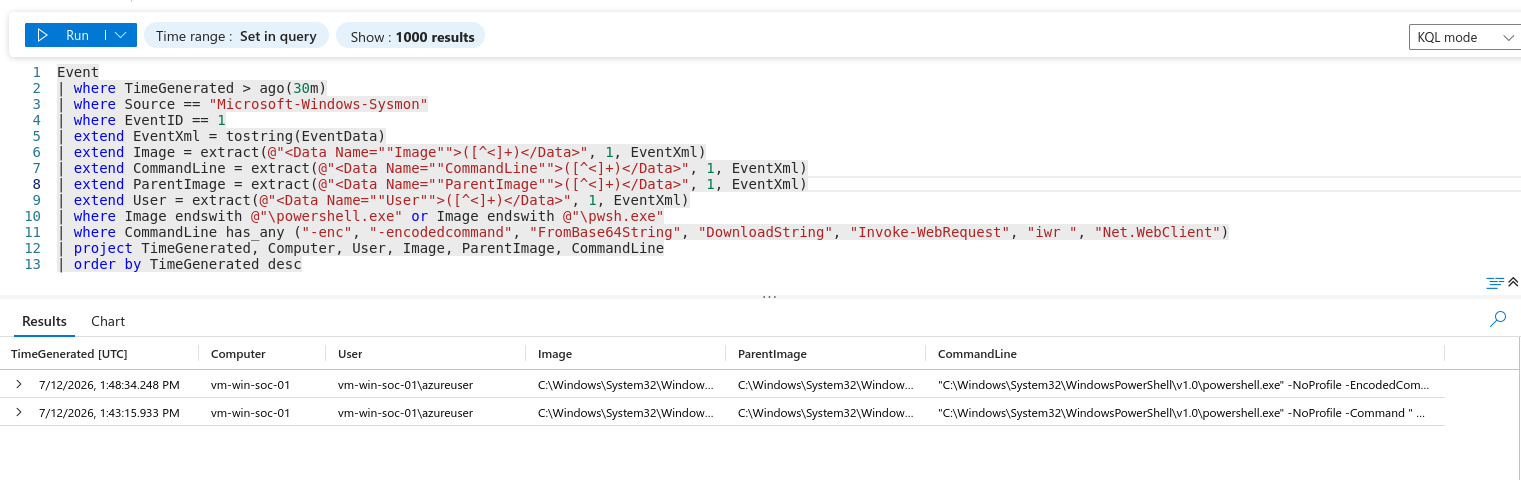Open the Run button dropdown arrow
The image size is (1521, 480).
pos(120,36)
